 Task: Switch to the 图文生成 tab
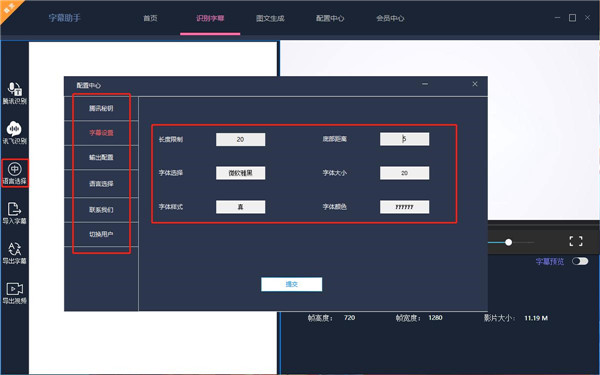(x=270, y=18)
